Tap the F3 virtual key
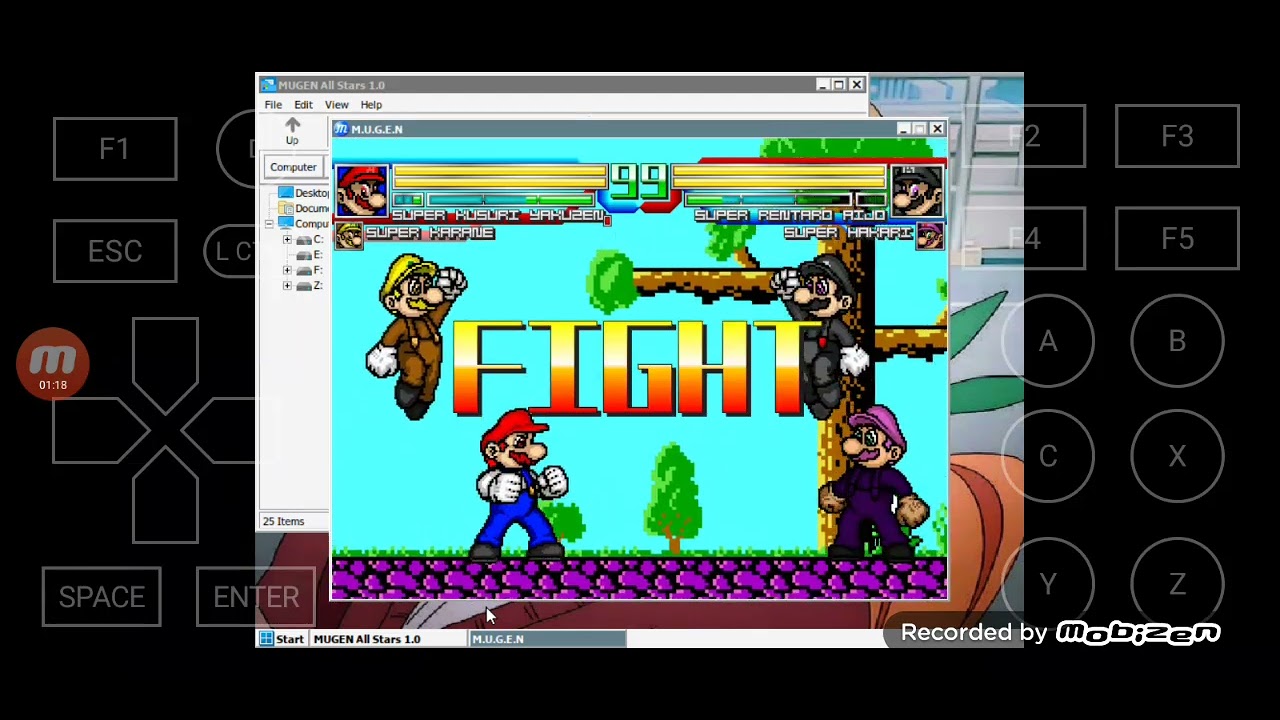 click(x=1177, y=136)
